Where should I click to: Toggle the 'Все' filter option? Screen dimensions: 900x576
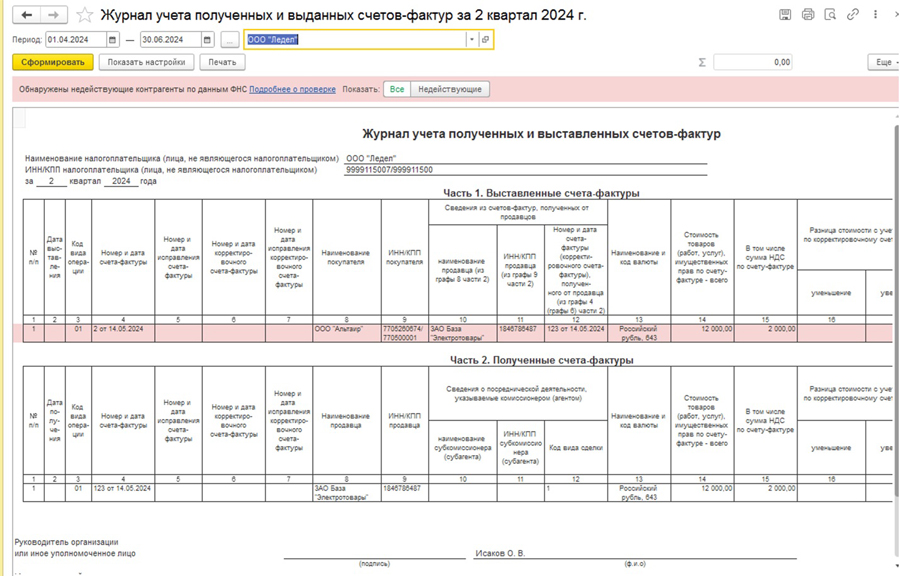[397, 89]
